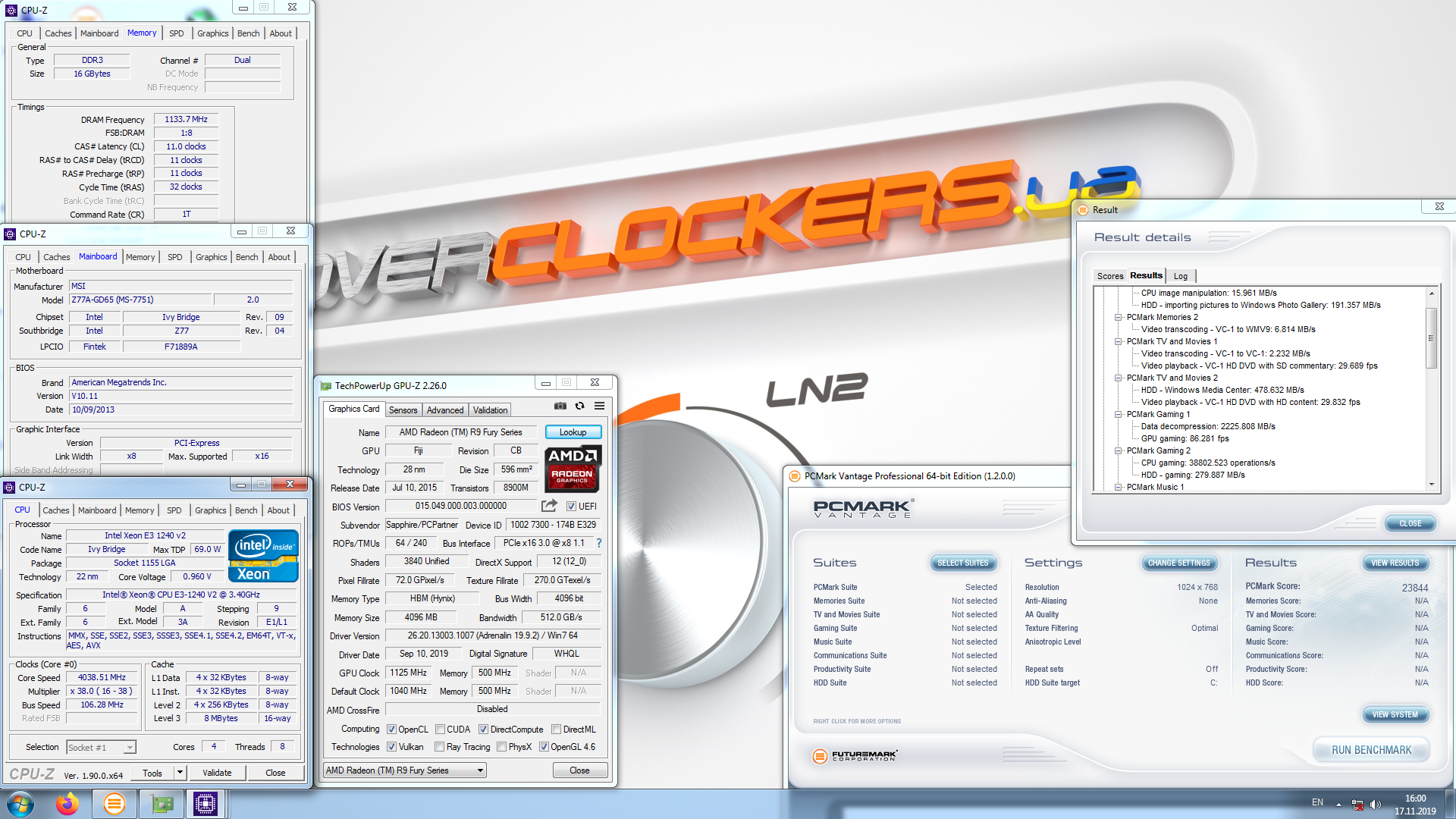Open the GPU selection dropdown in GPU-Z
The width and height of the screenshot is (1456, 819).
click(405, 770)
